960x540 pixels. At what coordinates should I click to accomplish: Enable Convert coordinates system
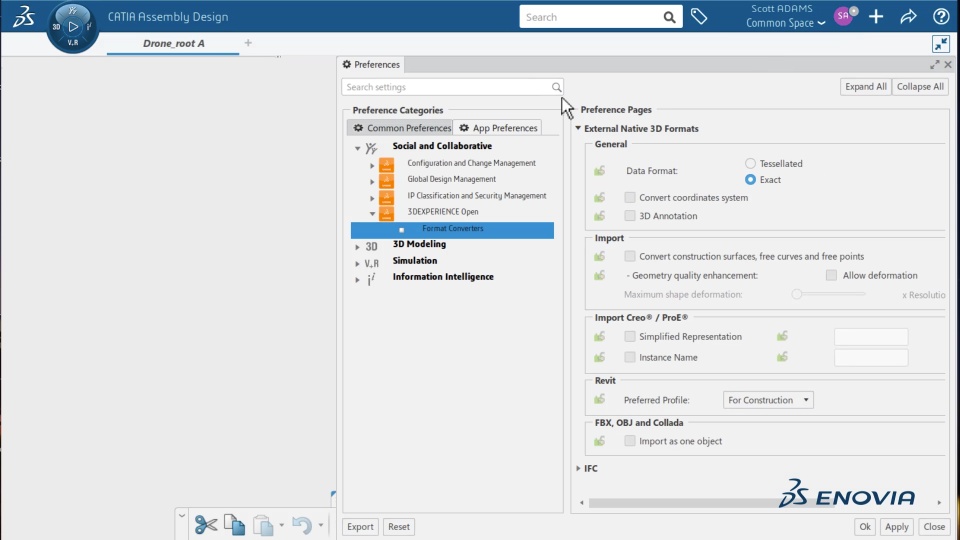[629, 197]
